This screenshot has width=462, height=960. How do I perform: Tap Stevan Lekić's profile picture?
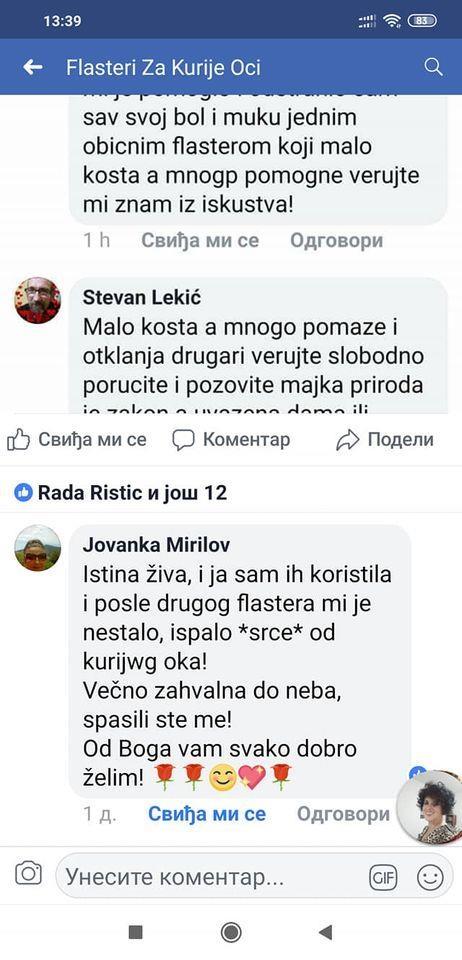point(38,300)
